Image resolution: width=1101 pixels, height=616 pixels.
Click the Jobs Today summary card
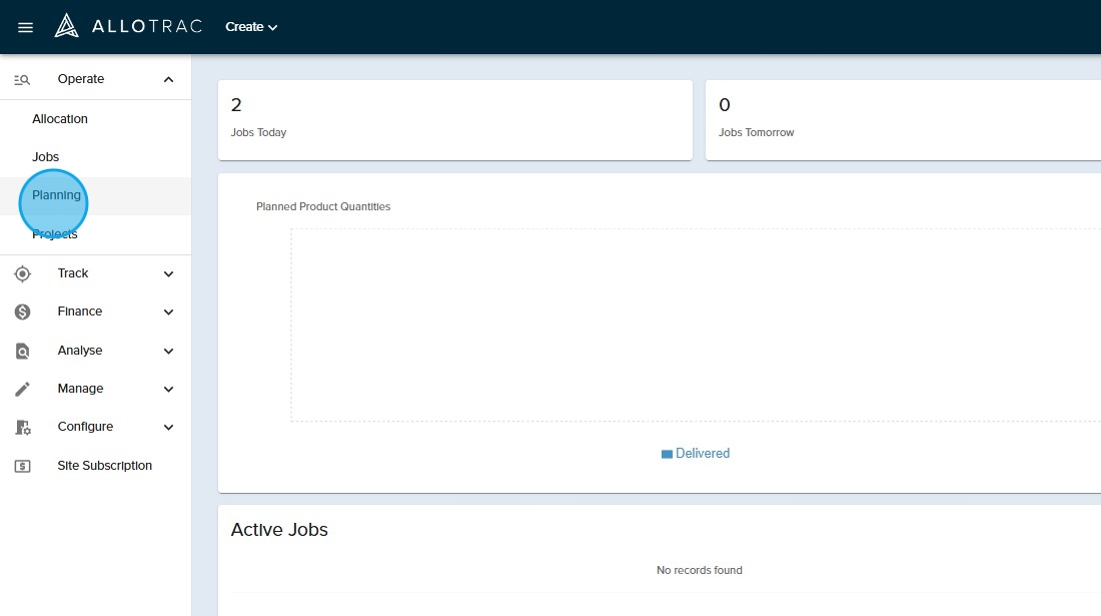point(455,119)
